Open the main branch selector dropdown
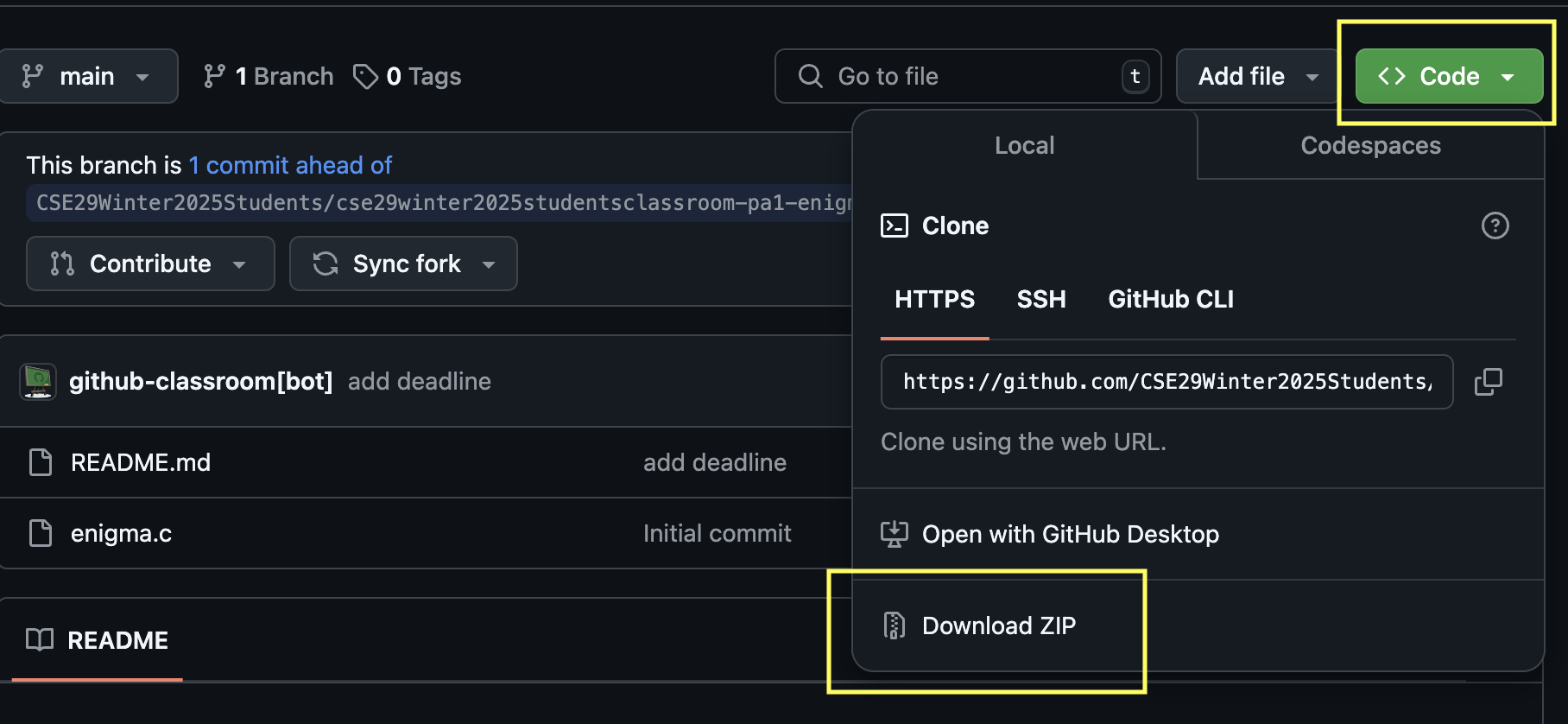The image size is (1568, 724). point(87,76)
